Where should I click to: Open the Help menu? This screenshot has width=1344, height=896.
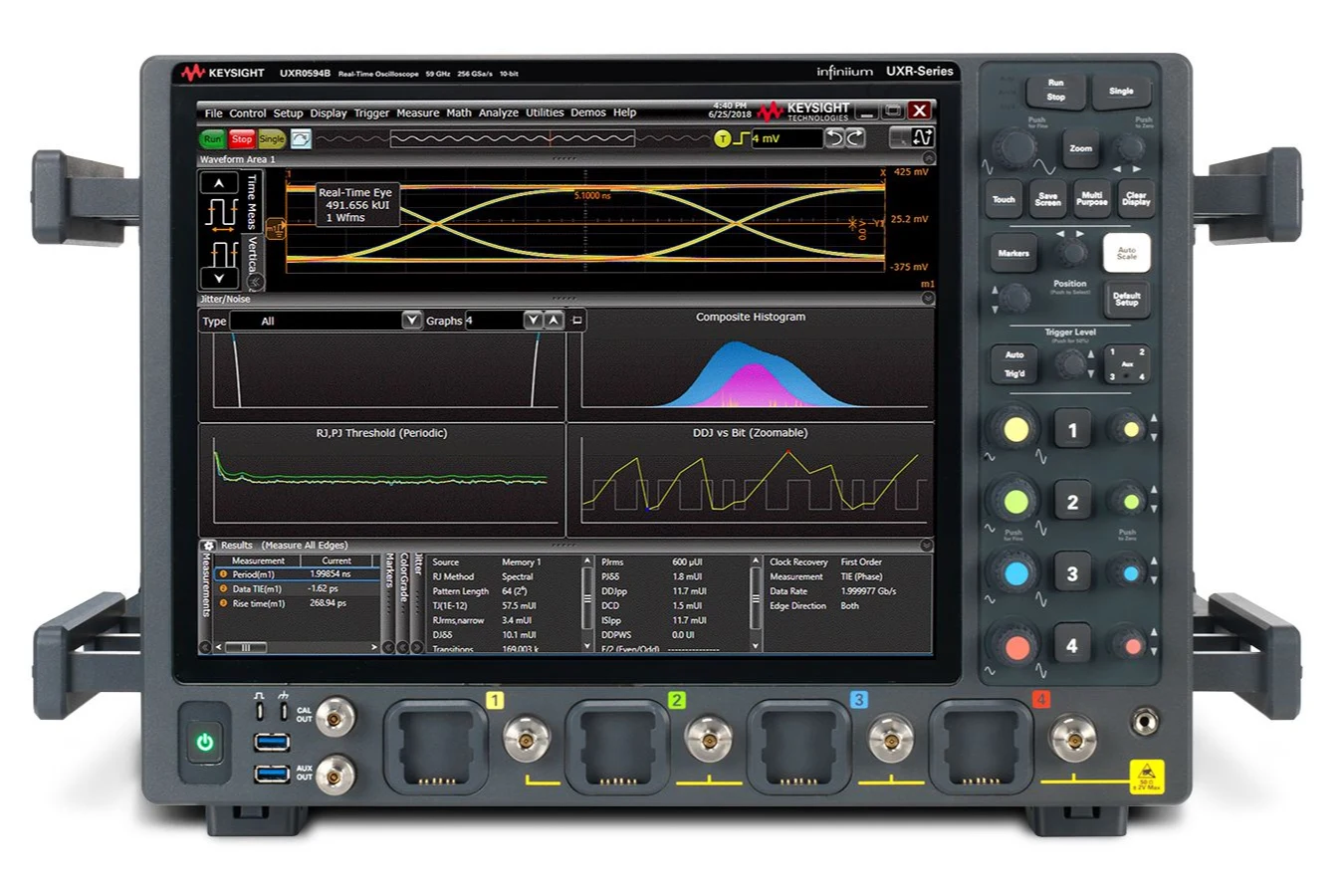coord(624,113)
